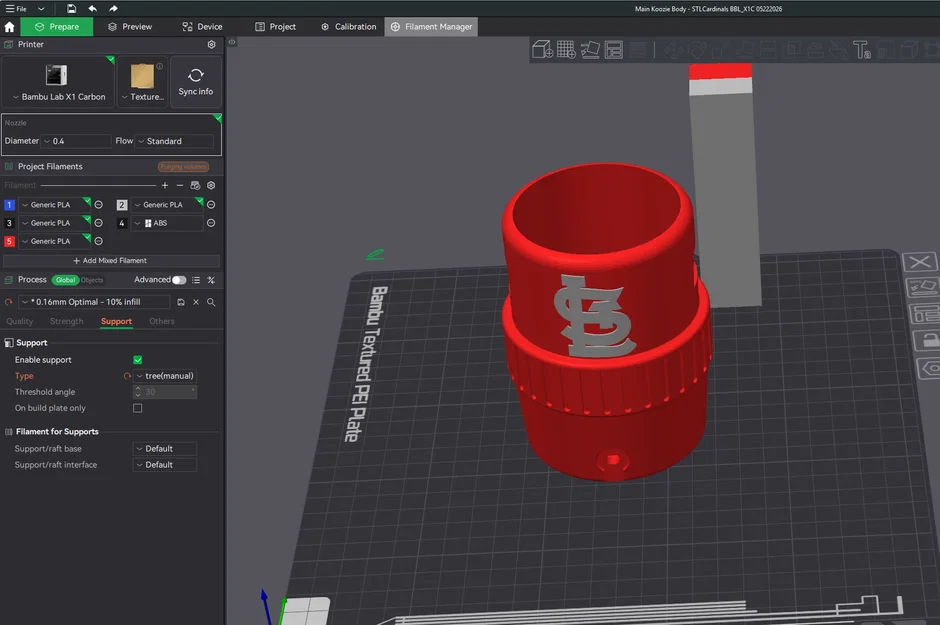Viewport: 940px width, 625px height.
Task: Click Add Mixed Filament button
Action: pyautogui.click(x=111, y=261)
